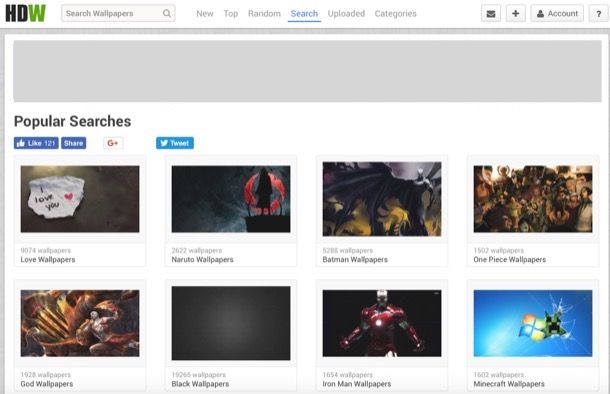Open the God wallpaper thumbnail

click(x=80, y=323)
